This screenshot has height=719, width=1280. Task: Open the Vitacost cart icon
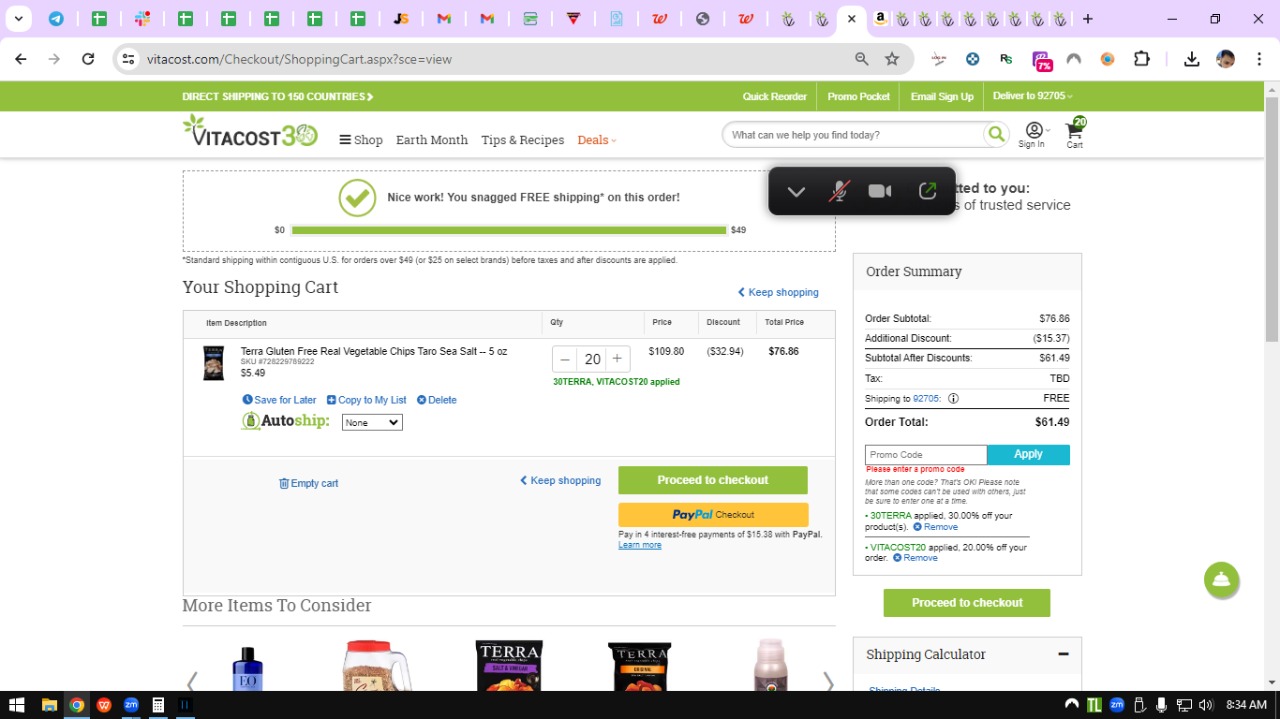(1075, 131)
